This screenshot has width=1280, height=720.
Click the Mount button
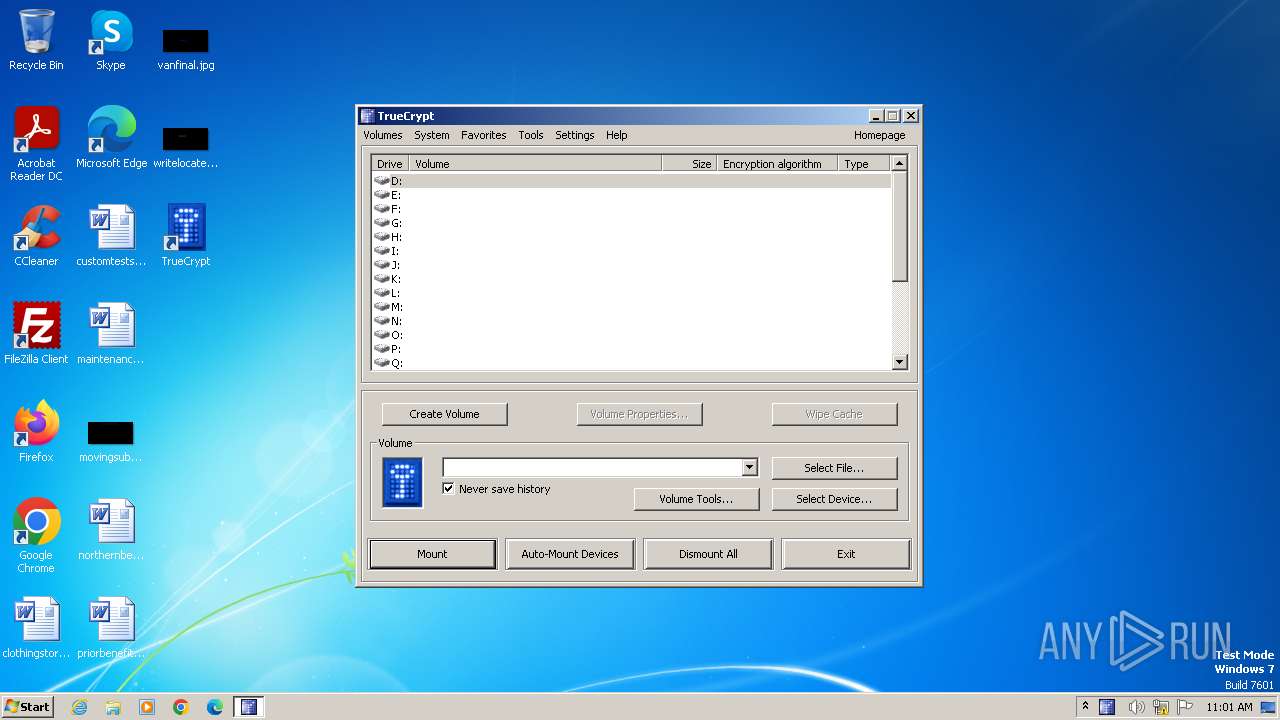tap(432, 554)
